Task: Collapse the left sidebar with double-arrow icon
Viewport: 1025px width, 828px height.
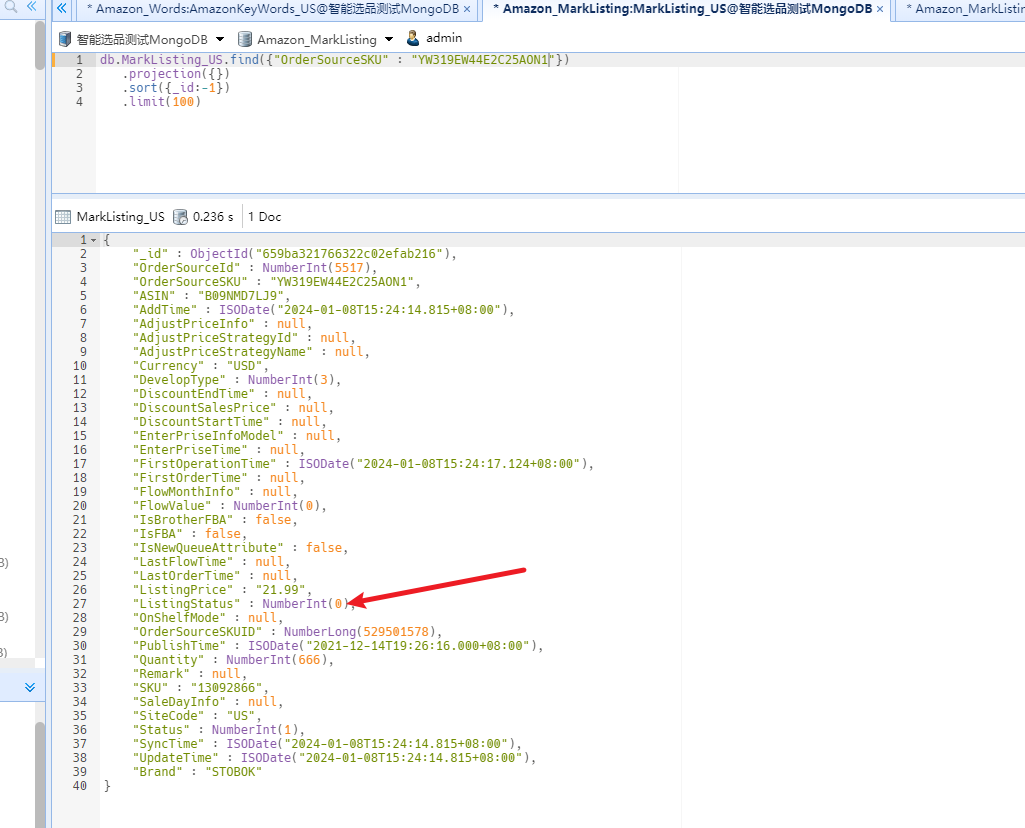Action: tap(31, 7)
